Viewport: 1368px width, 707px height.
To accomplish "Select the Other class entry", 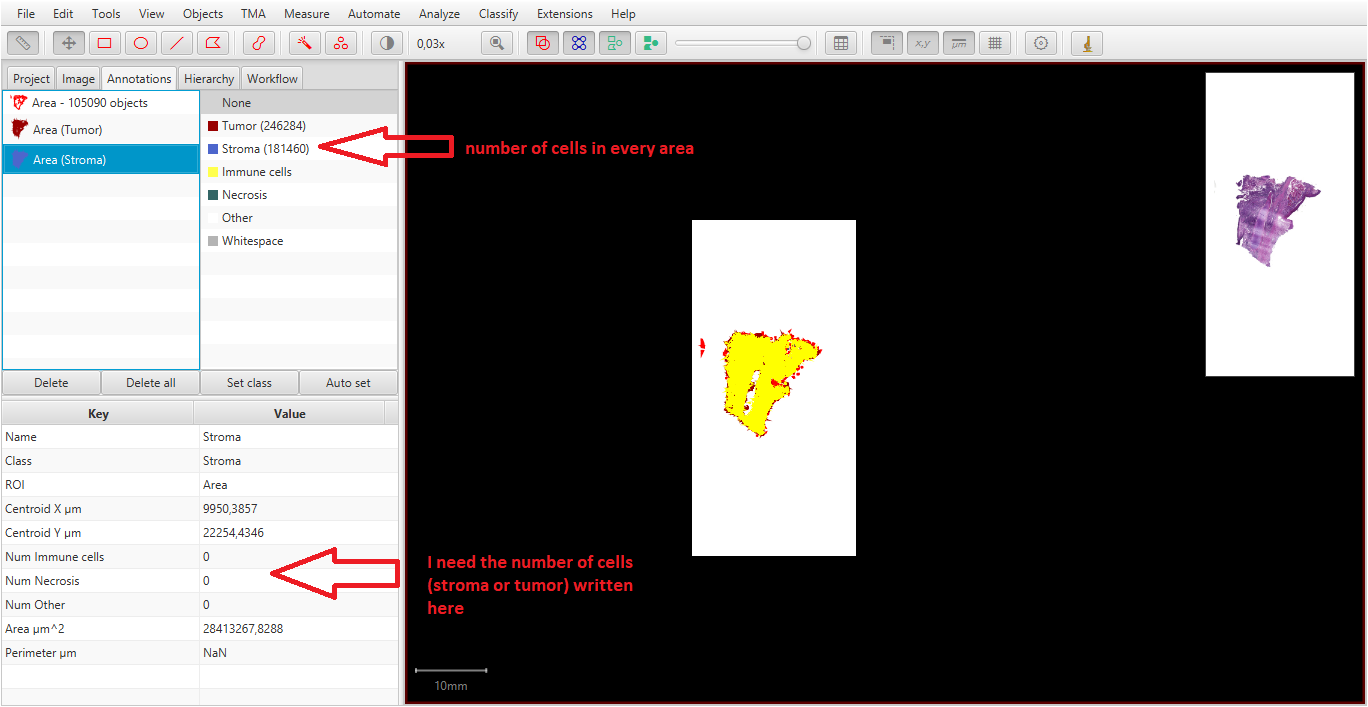I will (x=299, y=218).
